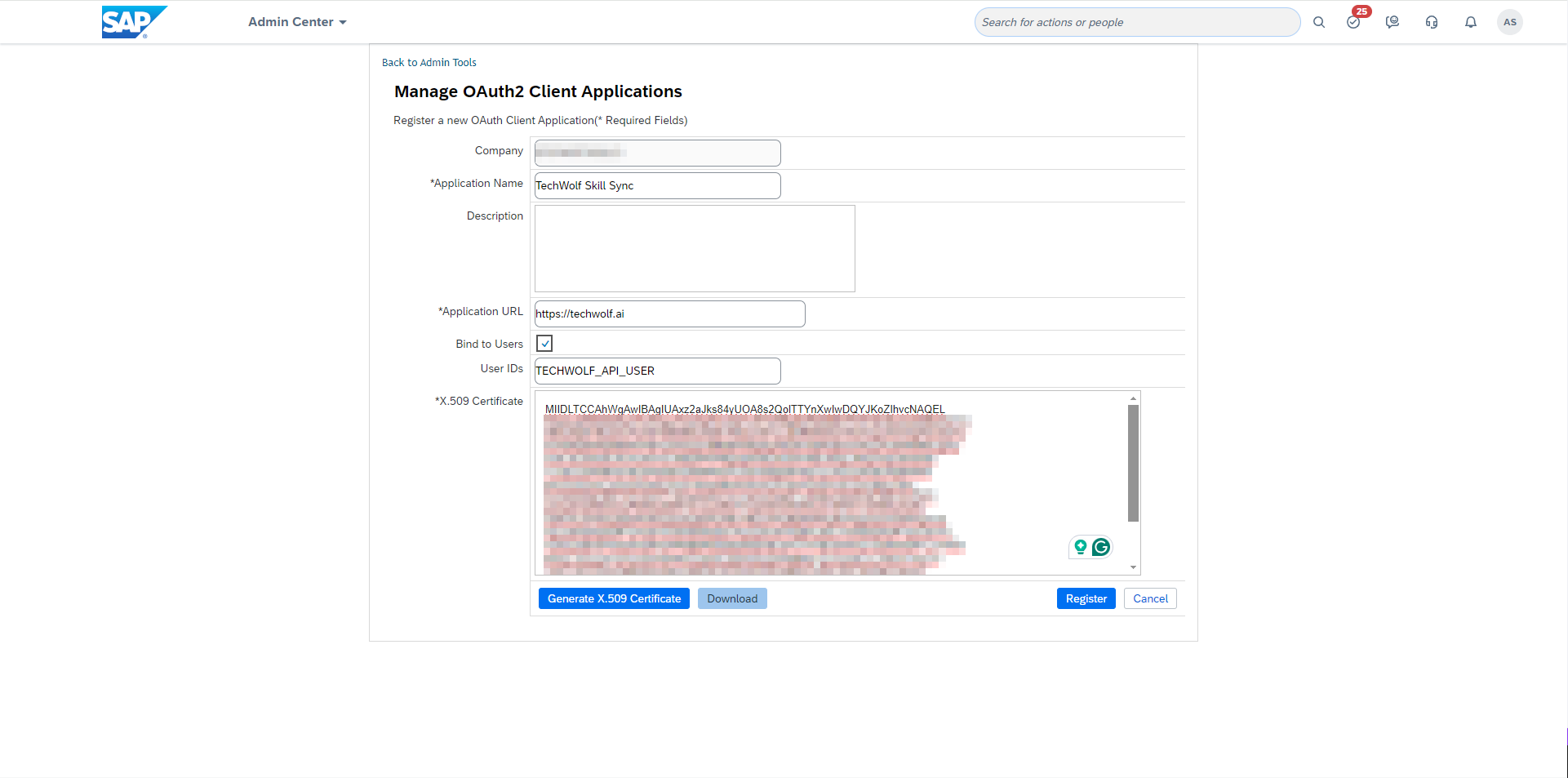Open the search magnifier icon
Viewport: 1568px width, 778px height.
click(1319, 22)
